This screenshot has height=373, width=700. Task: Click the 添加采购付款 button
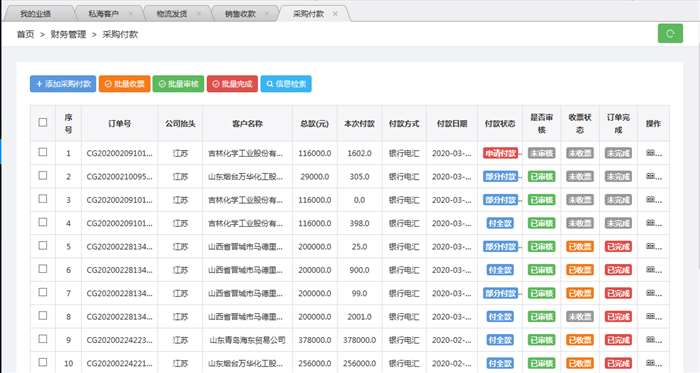pos(63,84)
